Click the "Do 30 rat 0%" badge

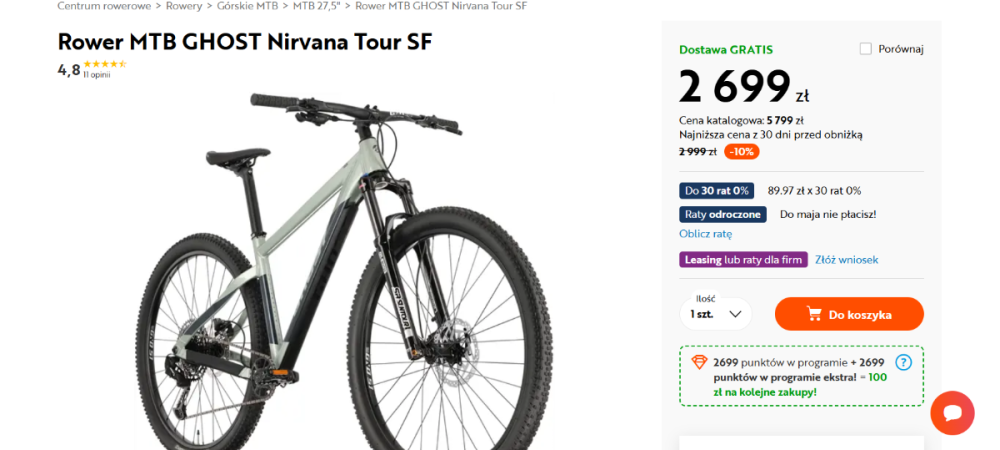[717, 191]
